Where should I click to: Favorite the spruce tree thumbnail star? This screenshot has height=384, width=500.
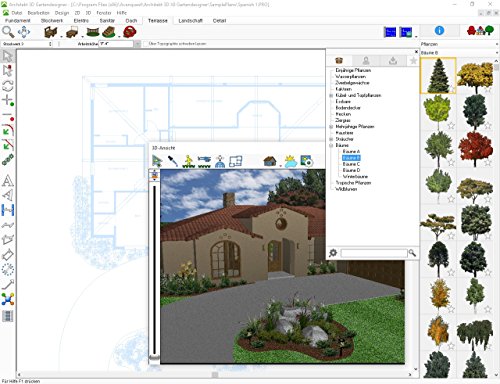[x=451, y=89]
